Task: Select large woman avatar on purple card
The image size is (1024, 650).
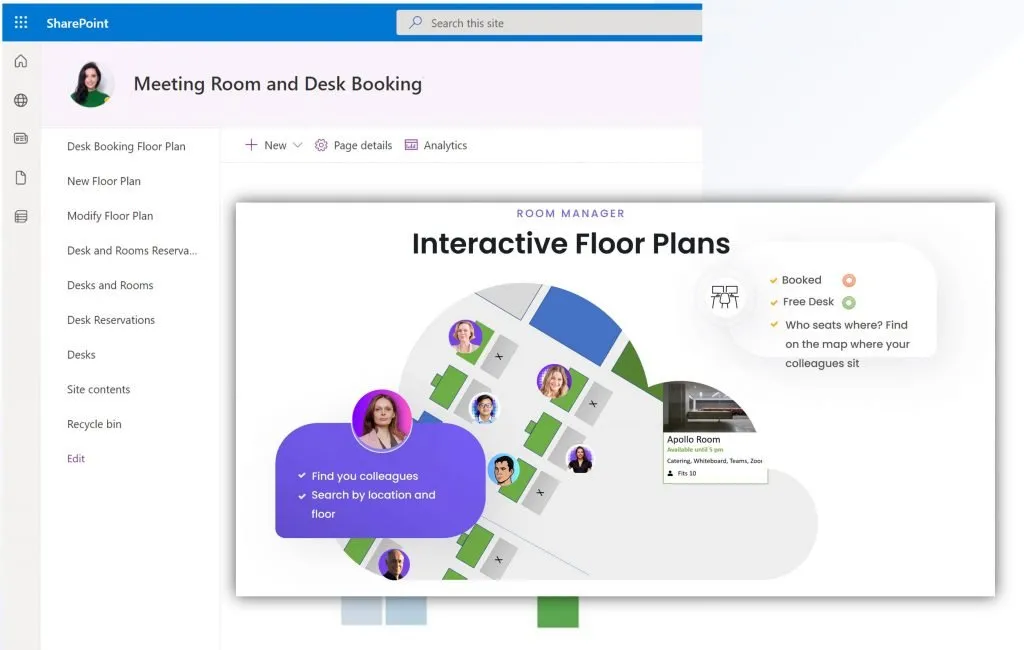Action: point(381,421)
